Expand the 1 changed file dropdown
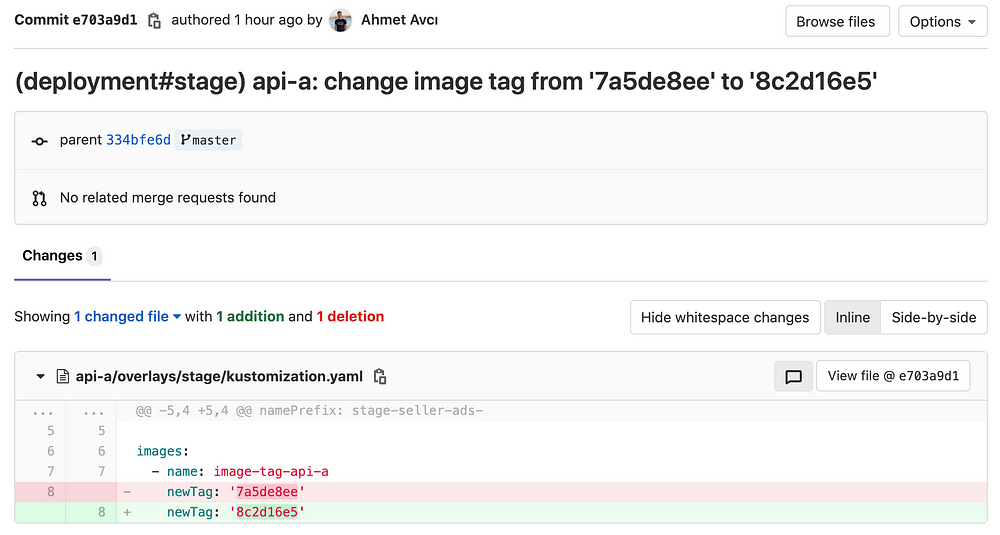This screenshot has width=1000, height=535. pyautogui.click(x=128, y=316)
